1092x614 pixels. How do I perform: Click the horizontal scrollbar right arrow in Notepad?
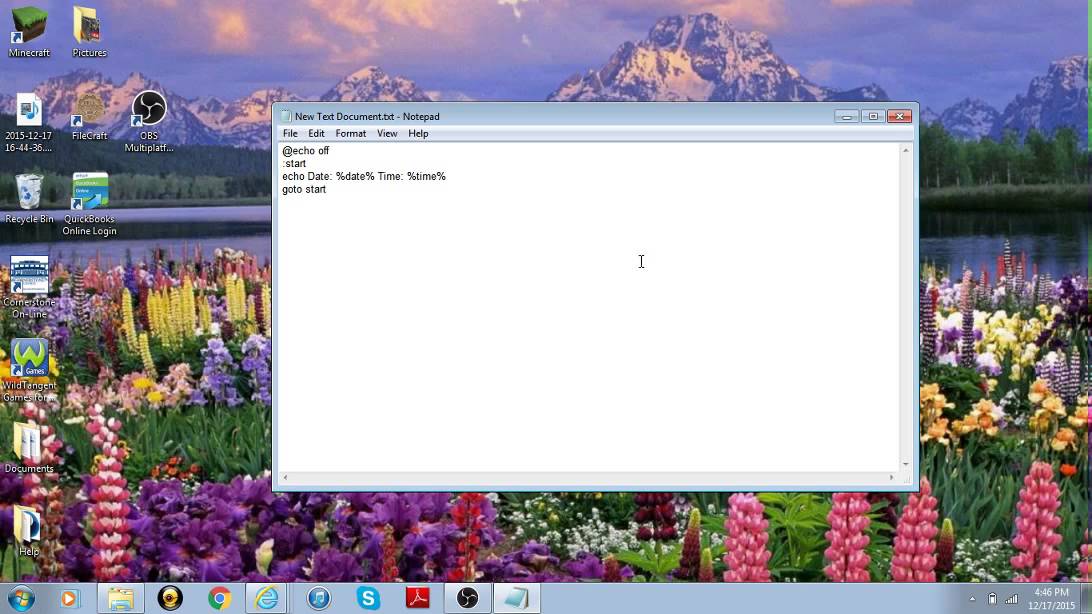[891, 478]
